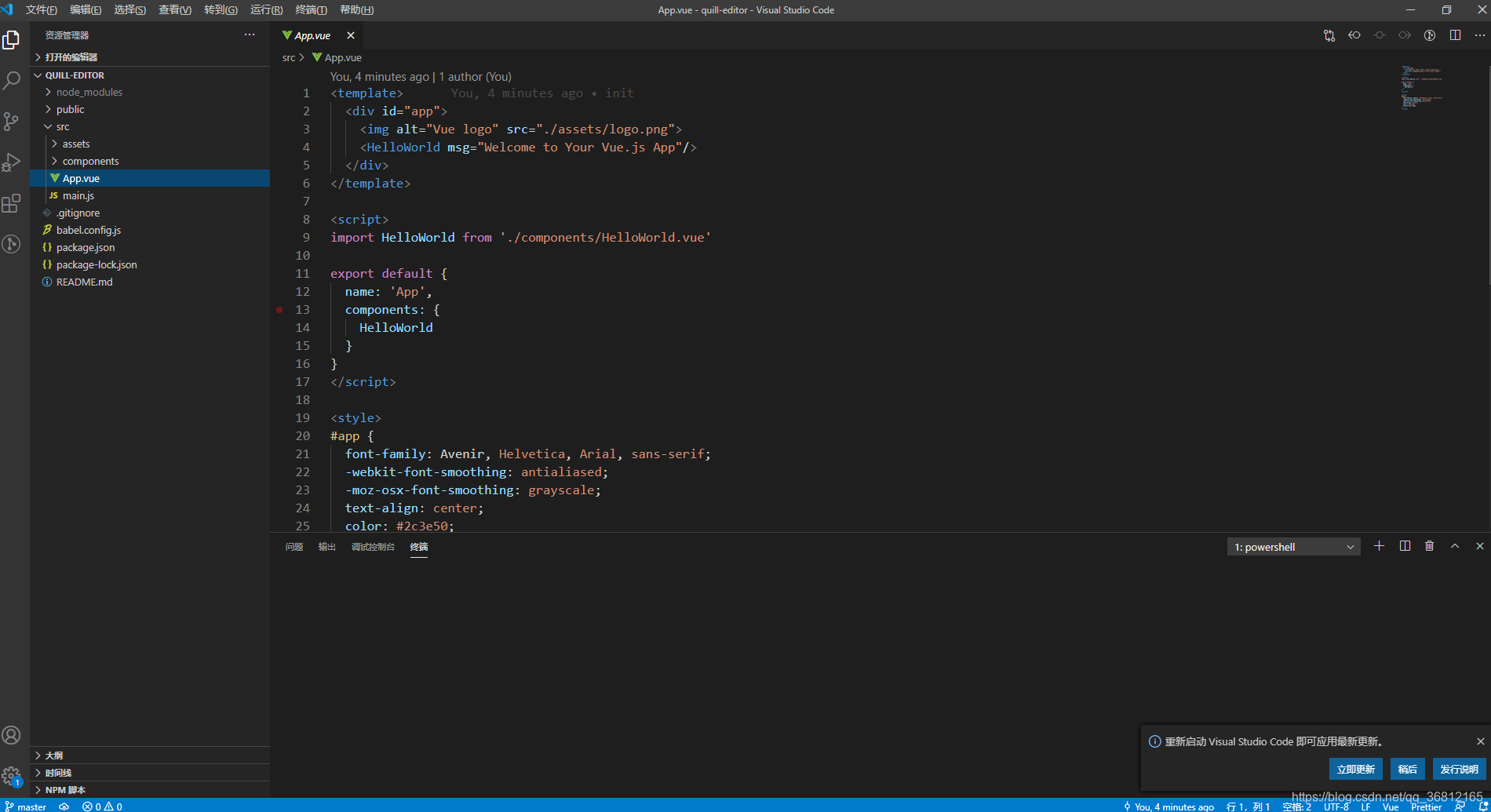
Task: Close the terminal panel
Action: coord(1480,546)
